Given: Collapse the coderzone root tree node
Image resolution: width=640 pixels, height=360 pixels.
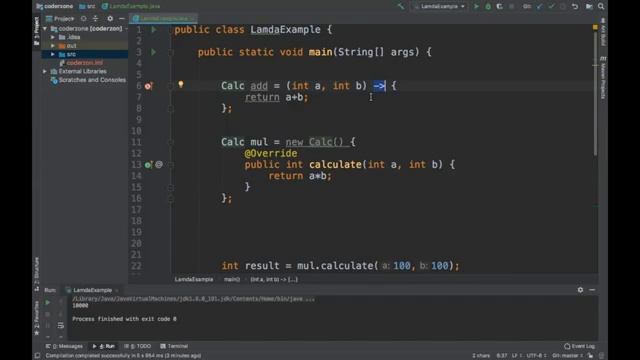Looking at the screenshot, I should click(x=45, y=29).
